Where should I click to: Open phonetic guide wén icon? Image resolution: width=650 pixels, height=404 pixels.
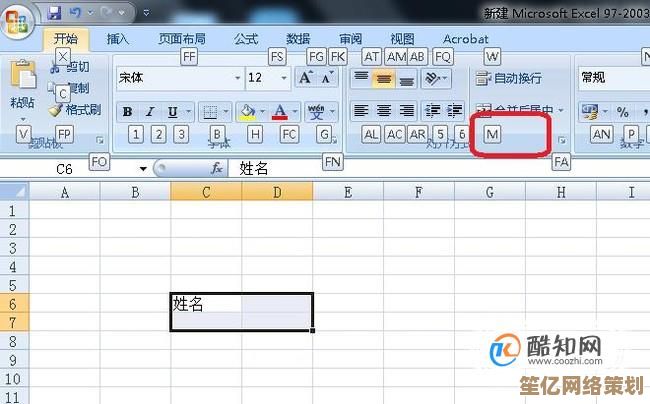pyautogui.click(x=316, y=112)
